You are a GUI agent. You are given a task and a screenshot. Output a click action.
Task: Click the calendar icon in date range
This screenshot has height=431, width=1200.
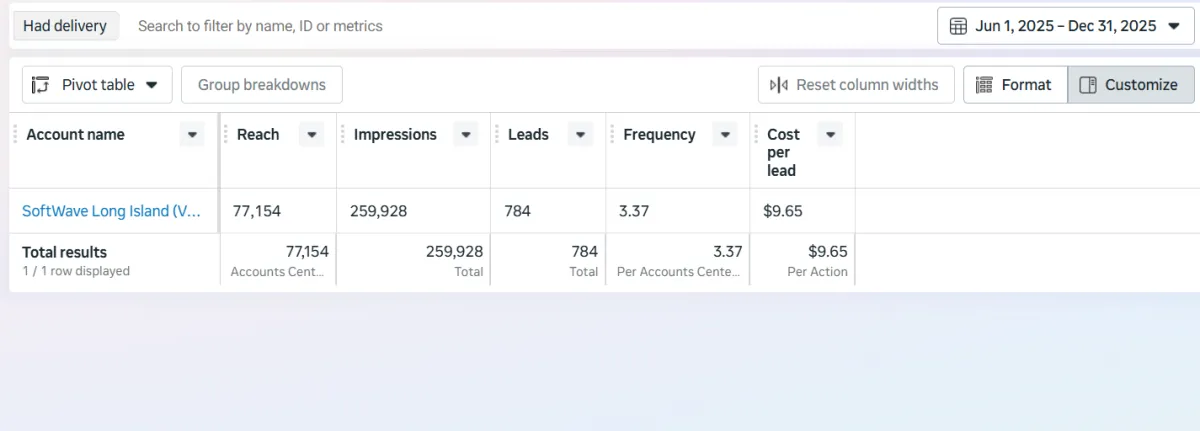tap(957, 26)
